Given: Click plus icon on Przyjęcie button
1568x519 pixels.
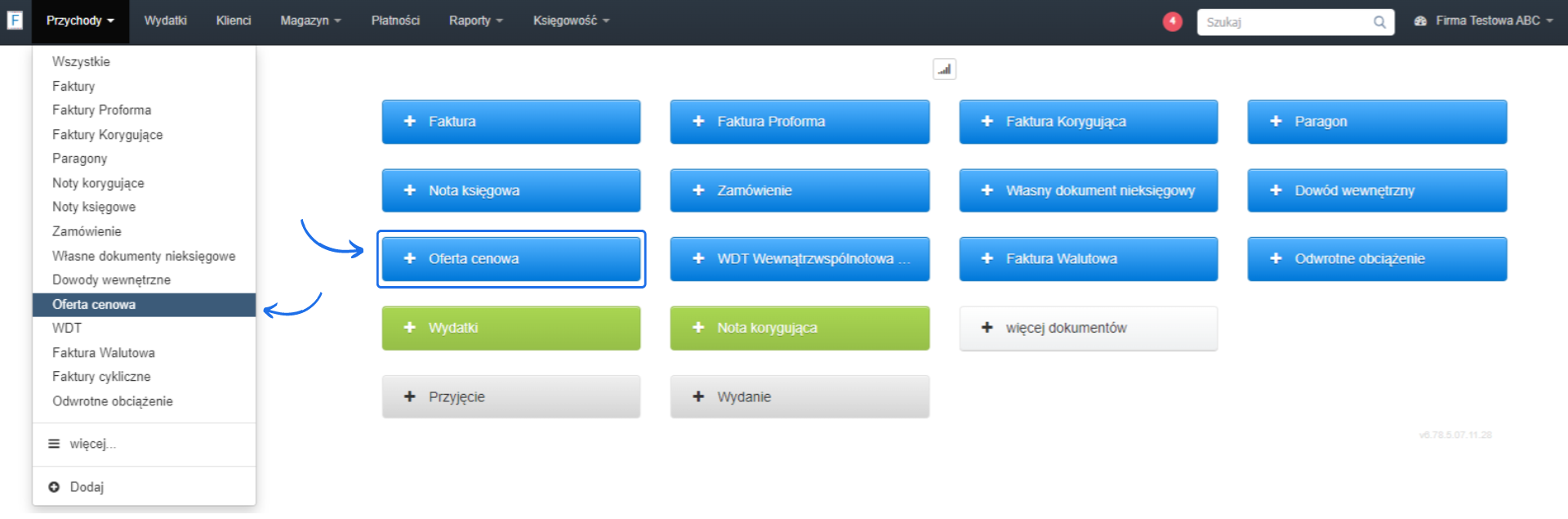Looking at the screenshot, I should pyautogui.click(x=410, y=397).
